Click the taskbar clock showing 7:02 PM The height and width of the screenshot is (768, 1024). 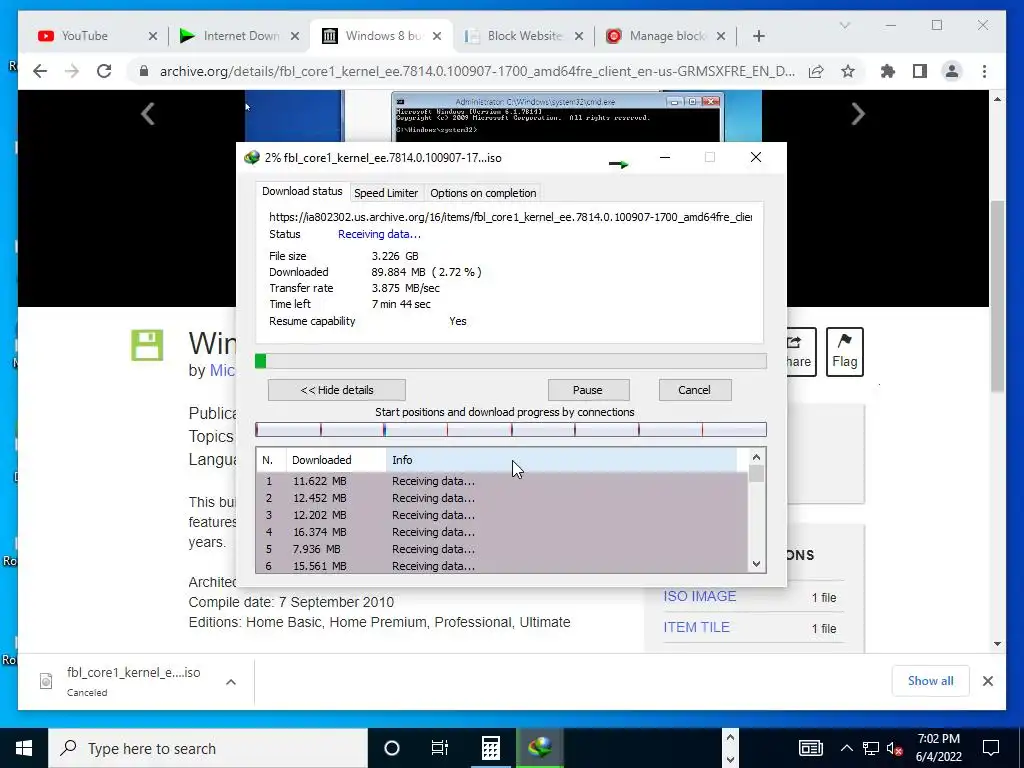tap(938, 748)
